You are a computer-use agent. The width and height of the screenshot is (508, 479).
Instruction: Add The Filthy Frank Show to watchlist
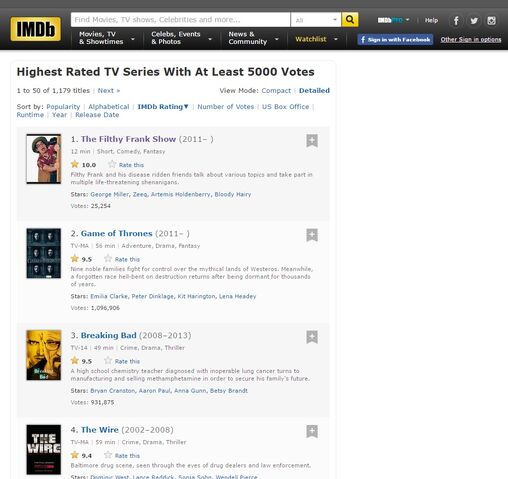click(x=312, y=141)
